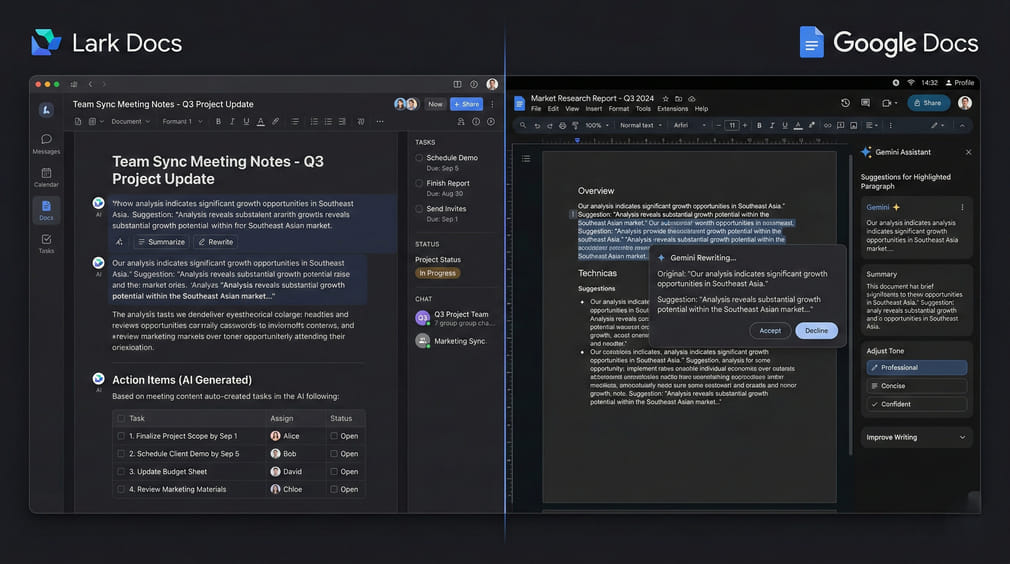1010x564 pixels.
Task: Open the alignment dropdown in Google Docs toolbar
Action: tap(872, 126)
